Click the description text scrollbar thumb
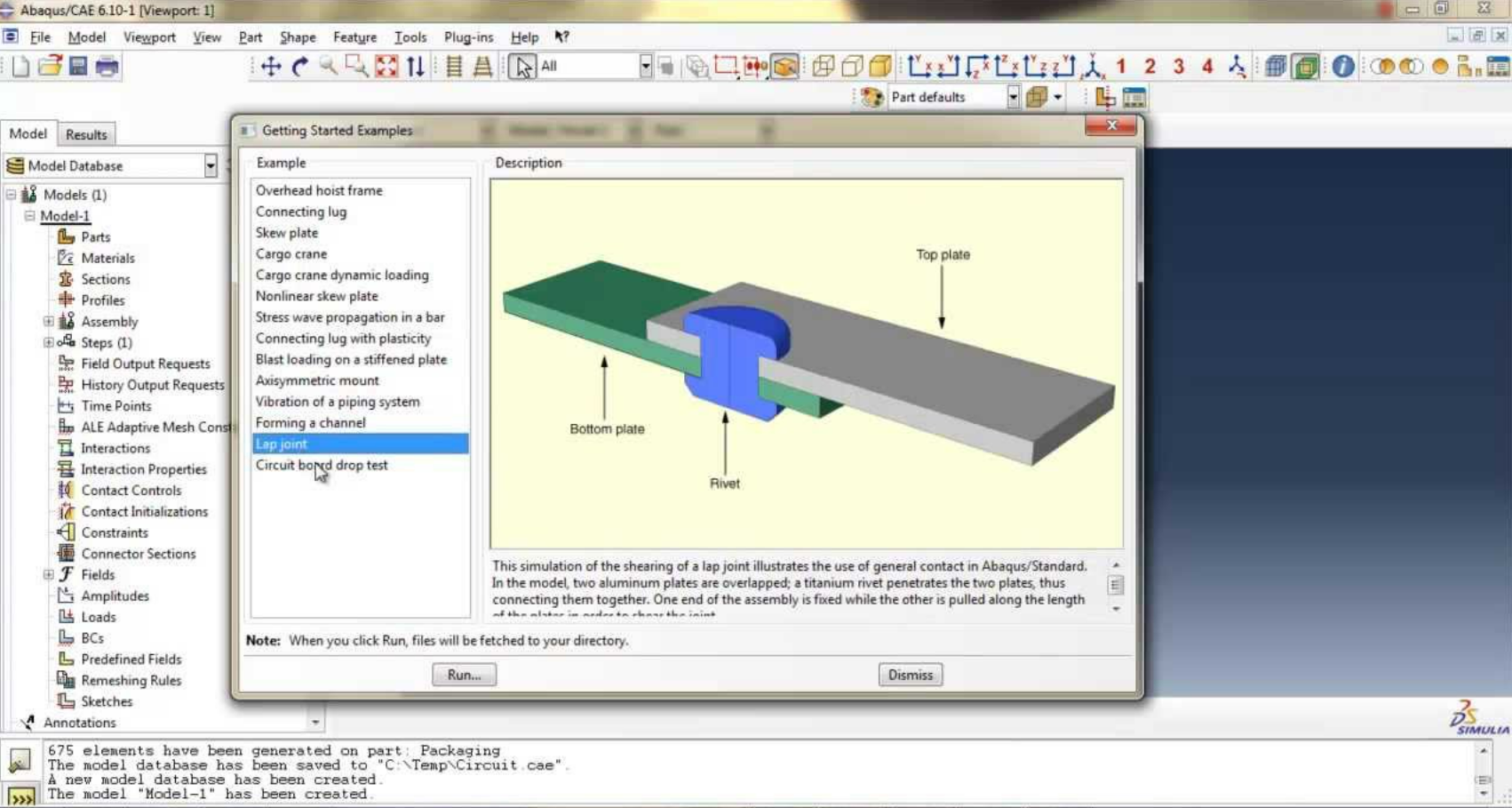 pos(1116,585)
